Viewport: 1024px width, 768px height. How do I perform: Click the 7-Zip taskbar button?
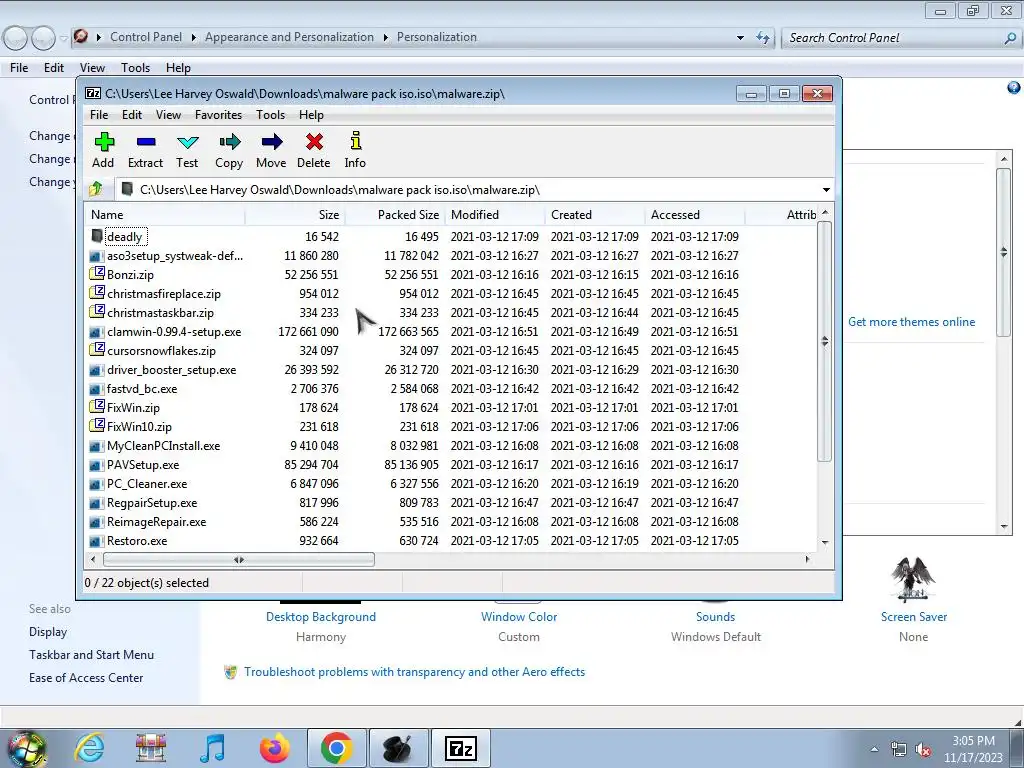pos(460,748)
